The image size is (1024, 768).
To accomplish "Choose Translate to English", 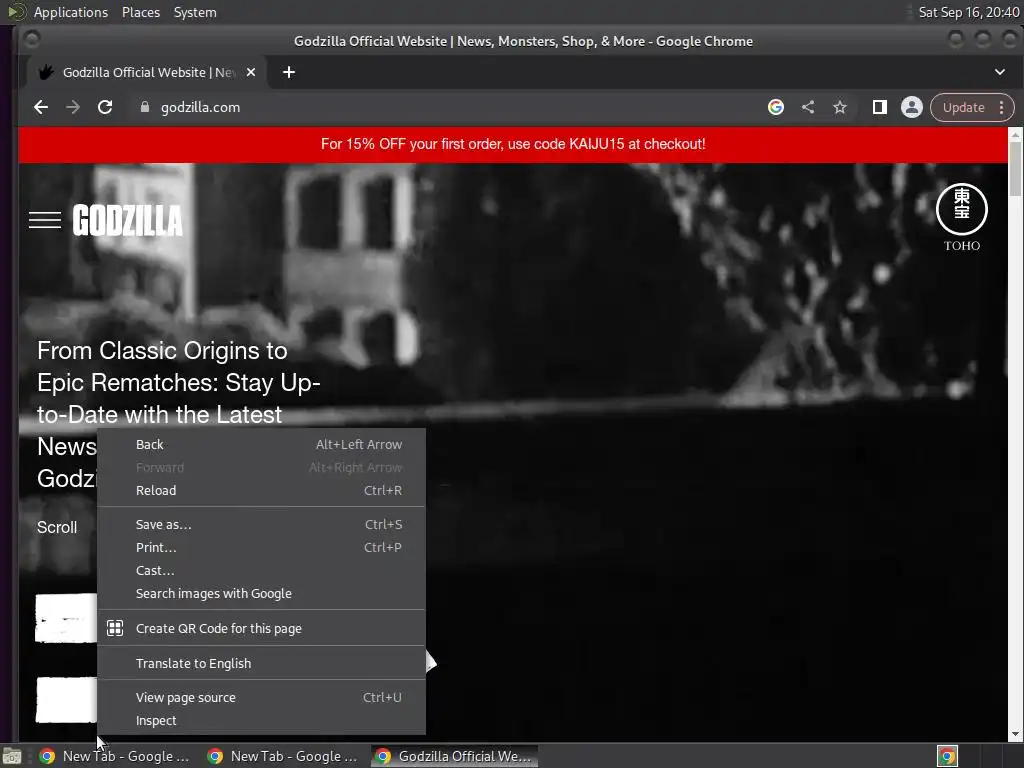I will [261, 664].
